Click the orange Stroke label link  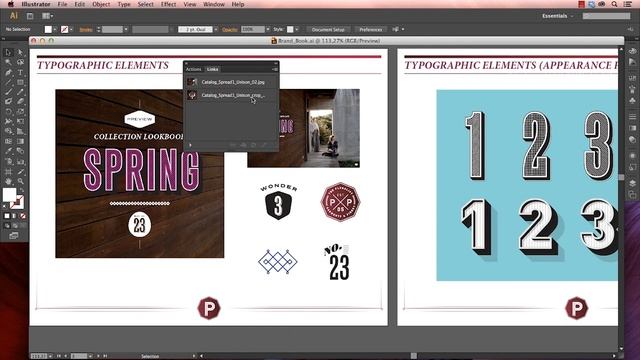(x=86, y=30)
